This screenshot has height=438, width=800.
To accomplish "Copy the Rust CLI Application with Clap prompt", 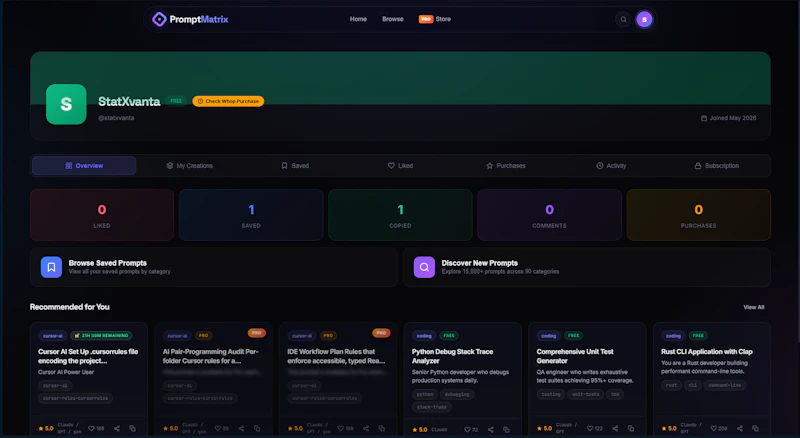I will 756,428.
